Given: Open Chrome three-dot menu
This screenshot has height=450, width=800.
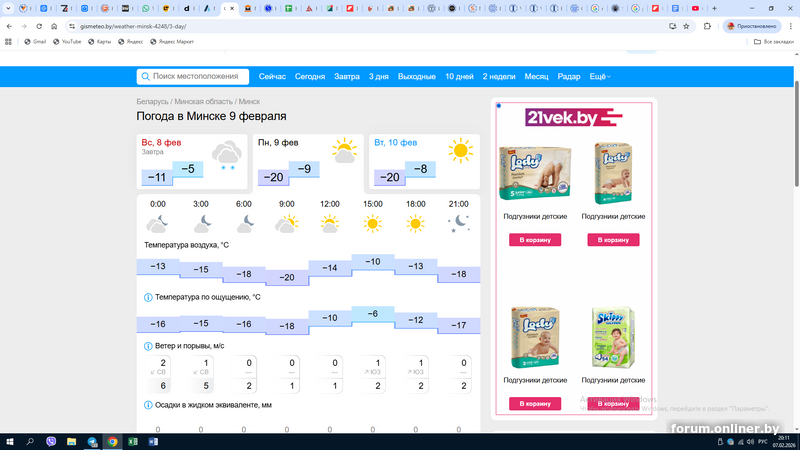Looking at the screenshot, I should point(790,26).
